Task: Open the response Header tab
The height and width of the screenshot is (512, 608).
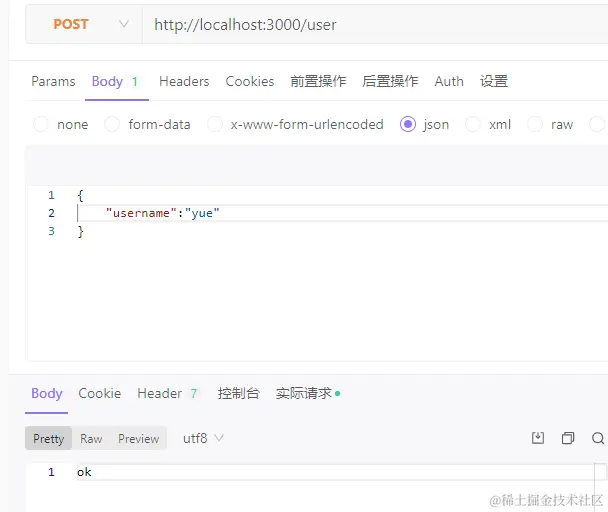Action: click(168, 393)
